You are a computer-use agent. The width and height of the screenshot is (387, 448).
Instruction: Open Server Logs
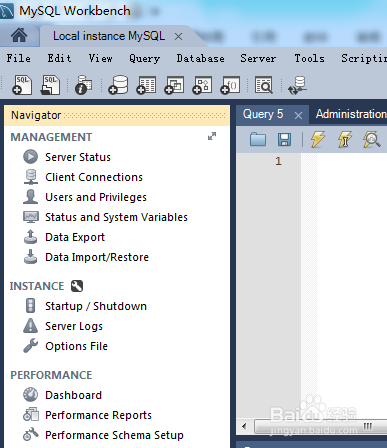74,326
